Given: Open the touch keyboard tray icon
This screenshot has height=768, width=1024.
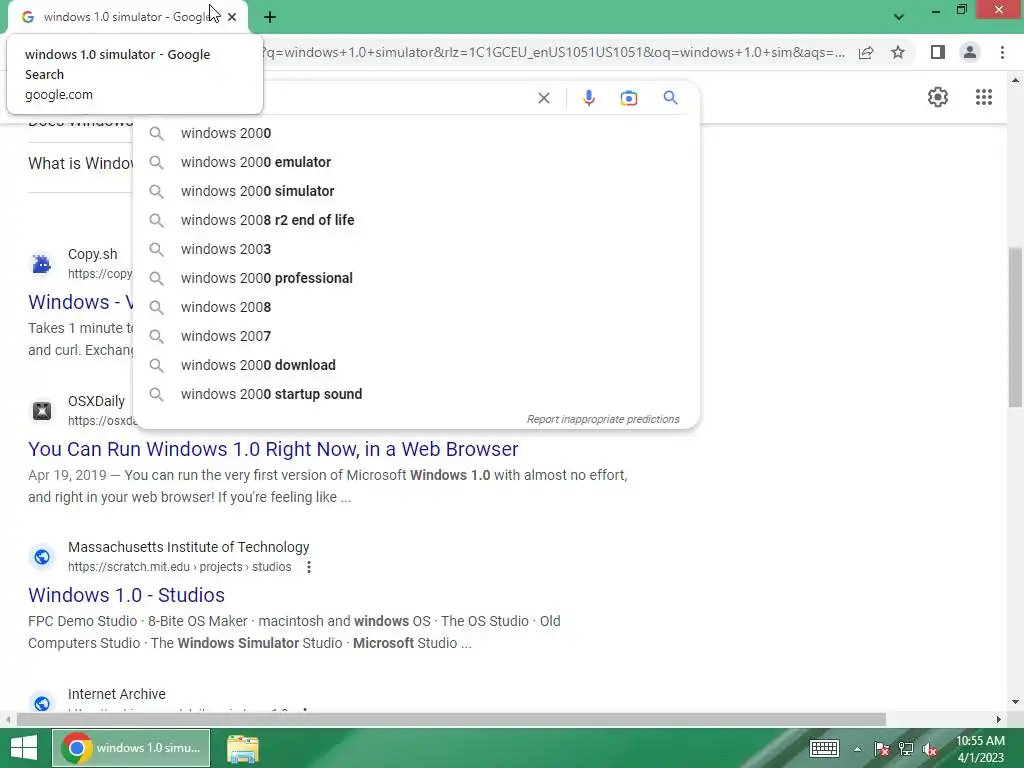Looking at the screenshot, I should [x=824, y=748].
